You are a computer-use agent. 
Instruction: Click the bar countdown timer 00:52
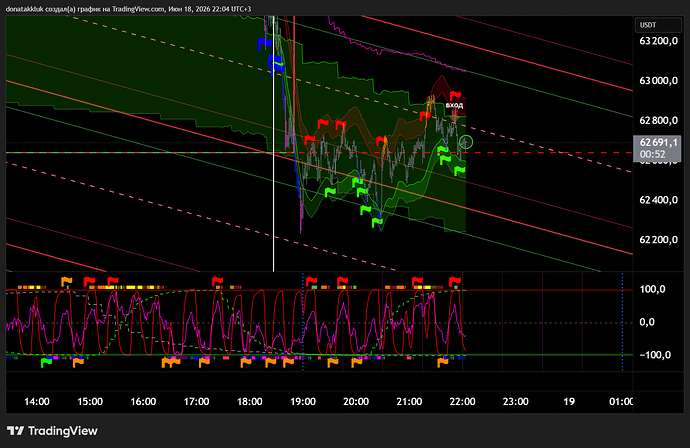click(x=653, y=154)
